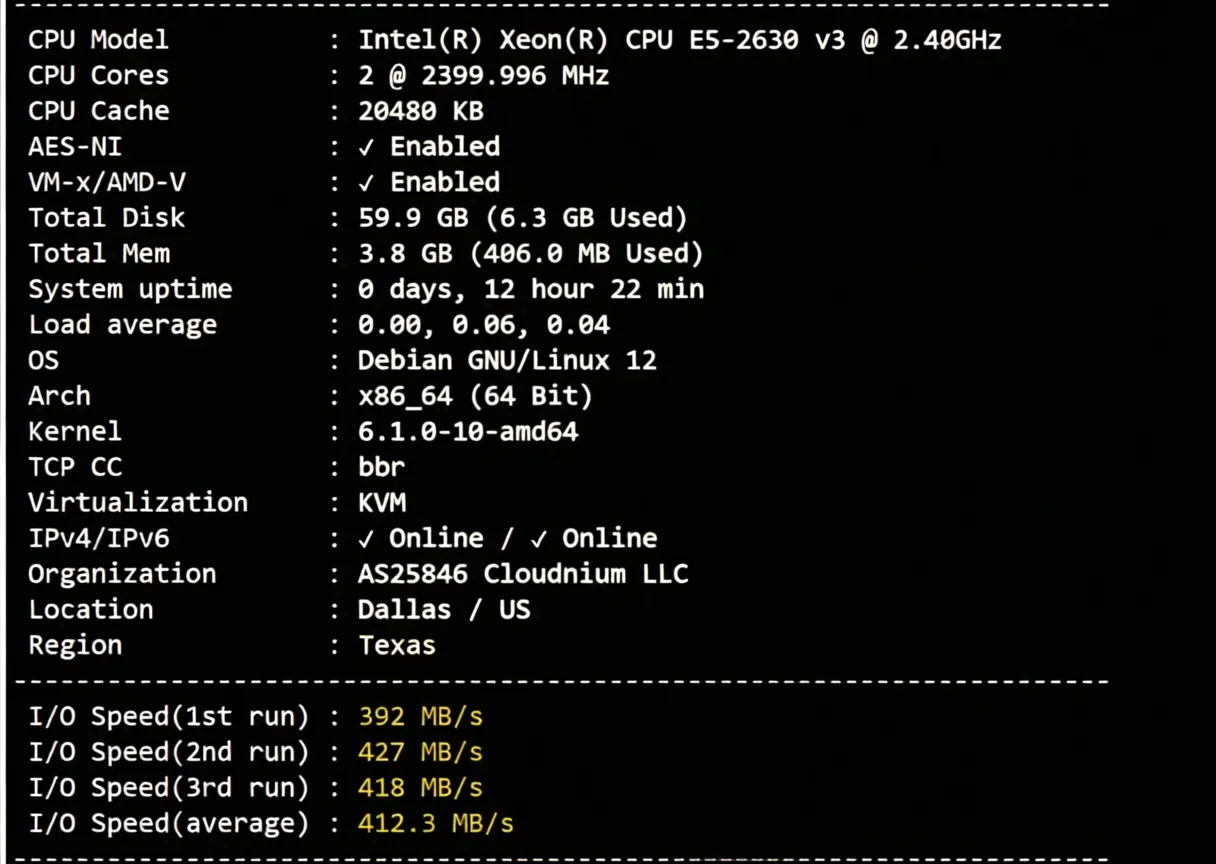The image size is (1216, 864).
Task: Click the TCP CC label
Action: coord(75,467)
